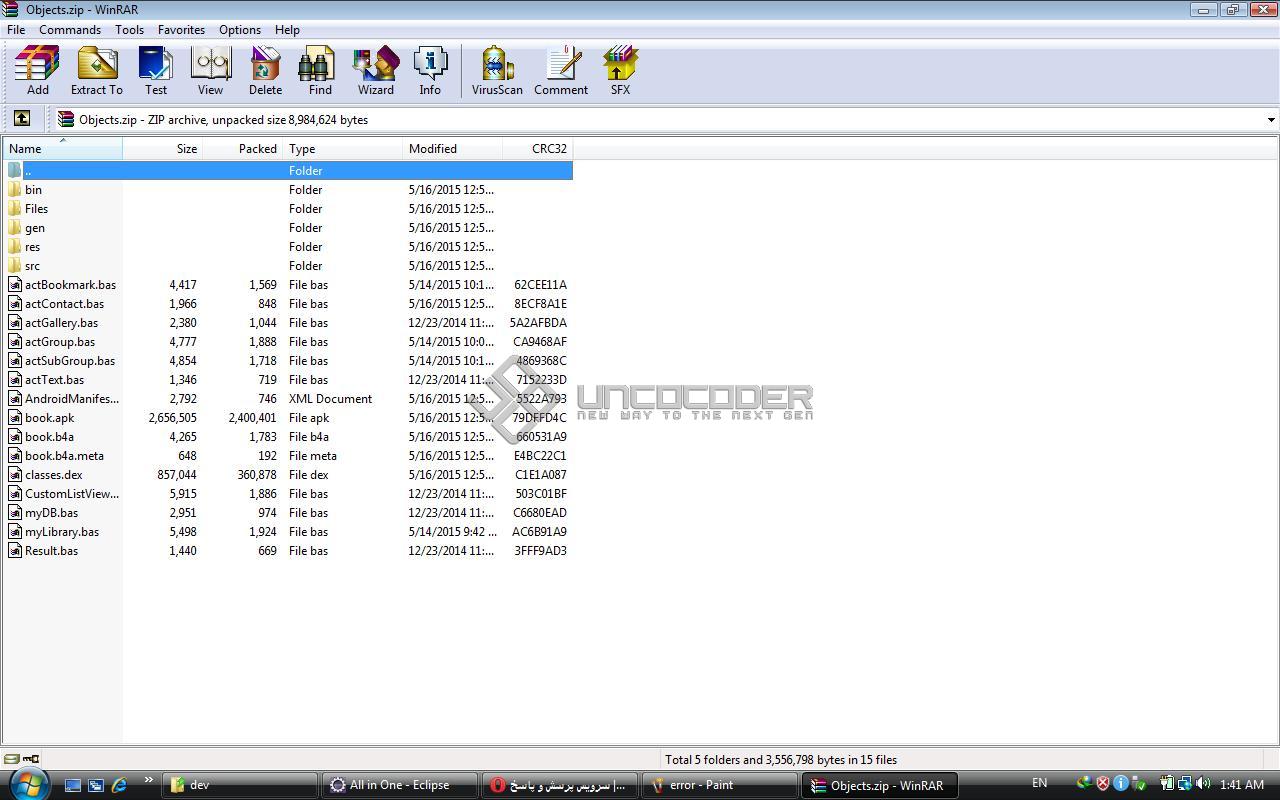Run the Test archive tool
This screenshot has width=1280, height=800.
coord(156,70)
